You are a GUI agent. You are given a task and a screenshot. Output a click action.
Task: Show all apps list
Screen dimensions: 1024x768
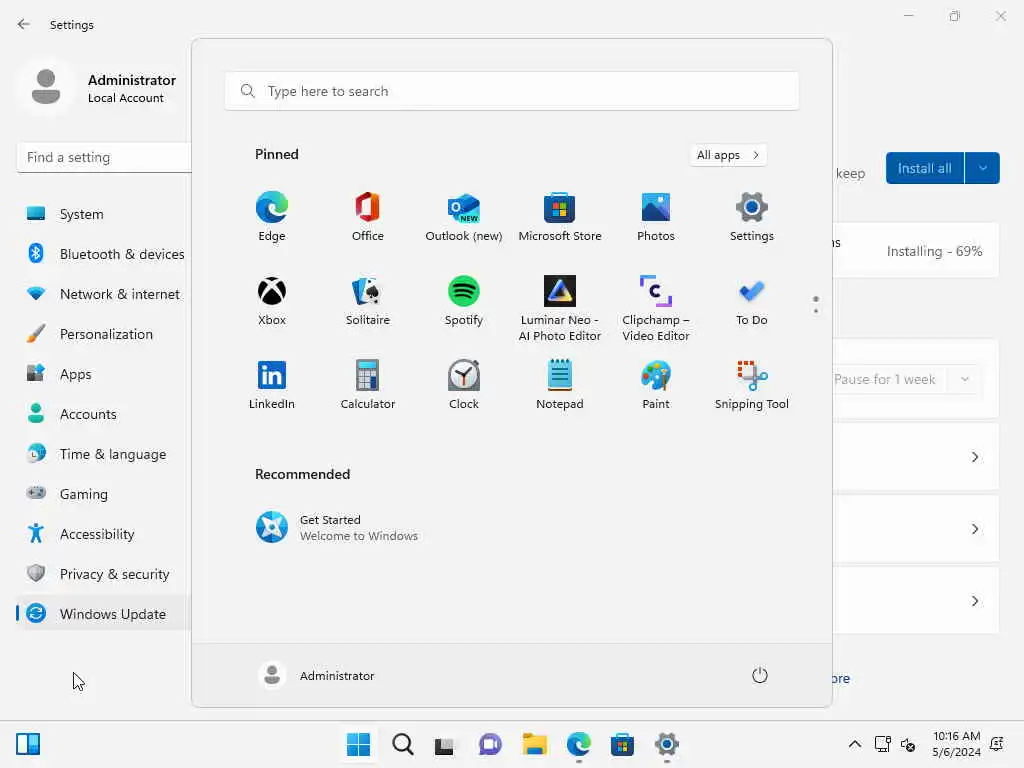(728, 155)
